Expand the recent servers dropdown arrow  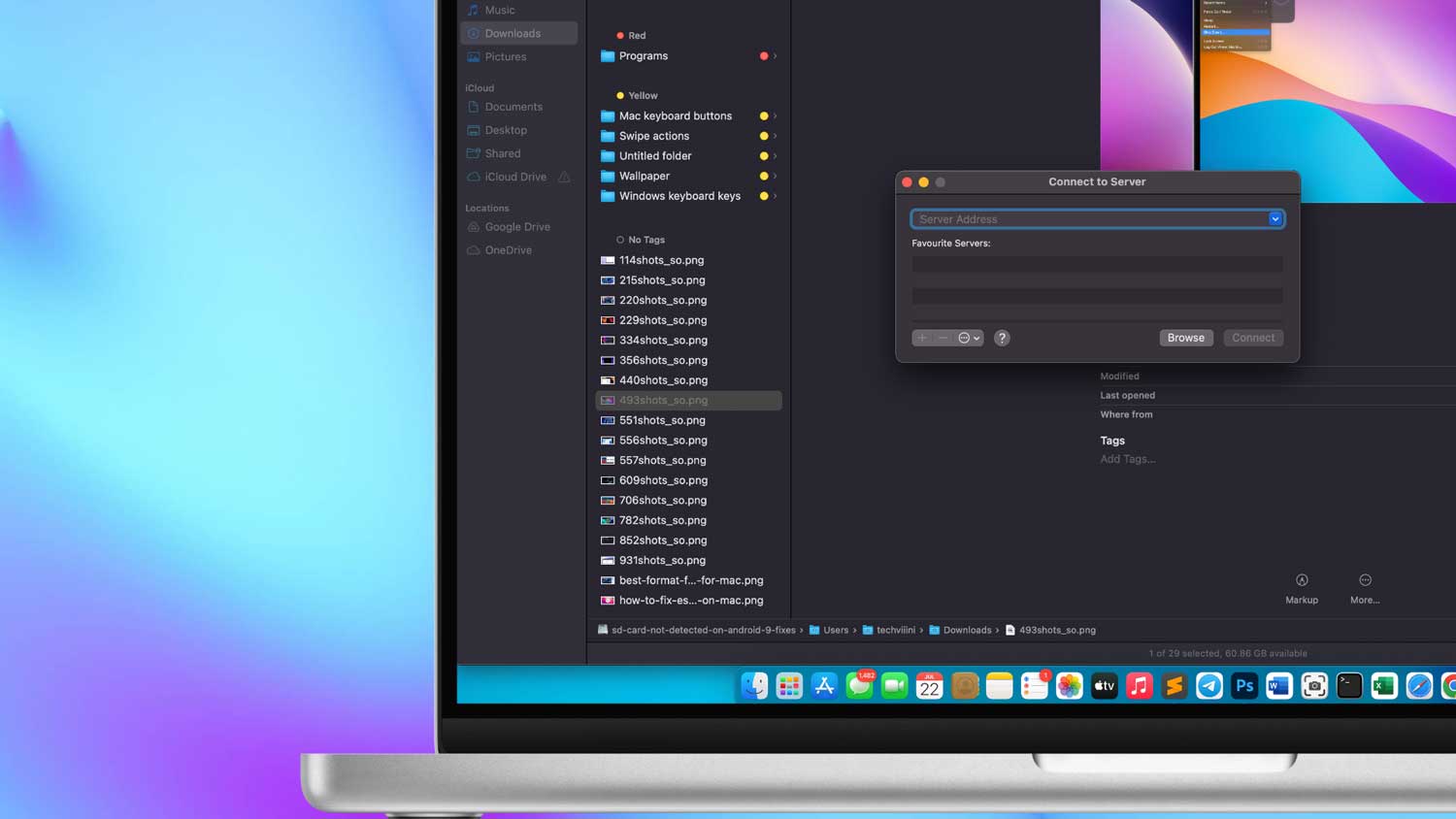tap(1274, 218)
